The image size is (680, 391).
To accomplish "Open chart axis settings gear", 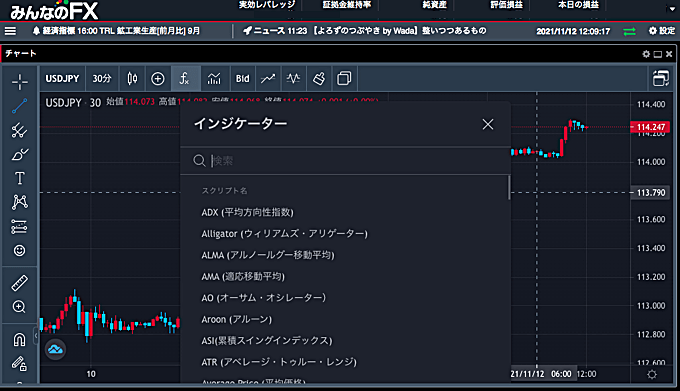I will (652, 375).
